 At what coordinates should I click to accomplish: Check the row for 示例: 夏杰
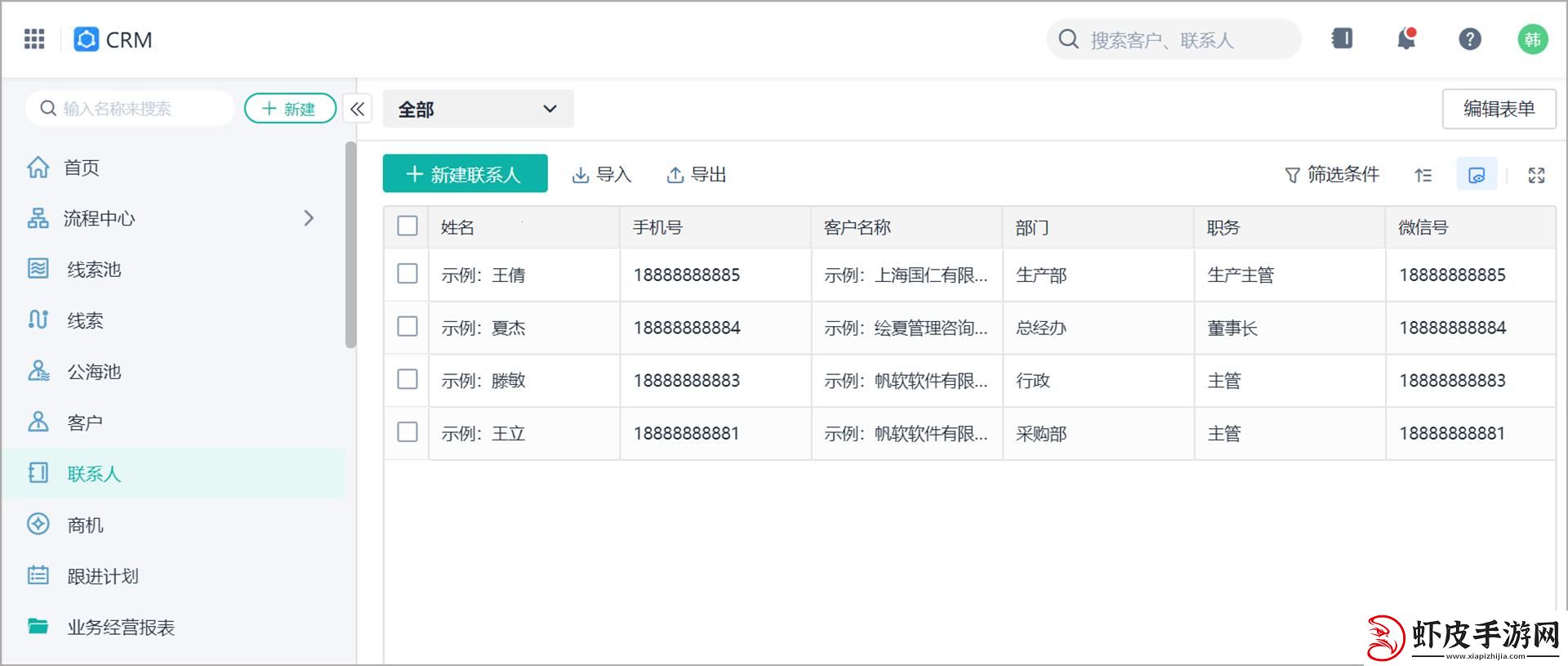[x=408, y=327]
